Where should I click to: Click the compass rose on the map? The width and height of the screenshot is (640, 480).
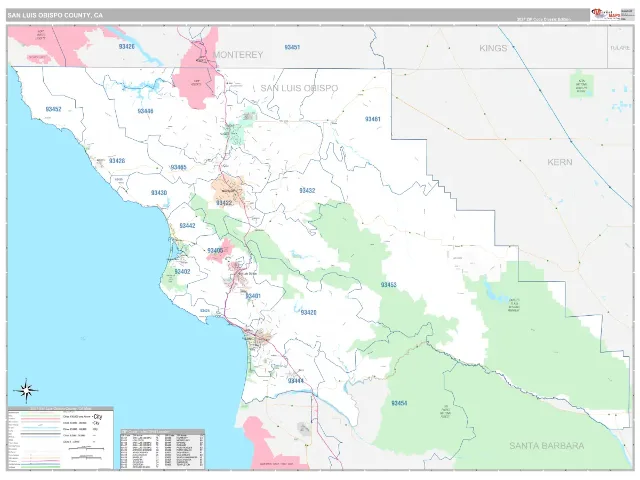coord(26,391)
